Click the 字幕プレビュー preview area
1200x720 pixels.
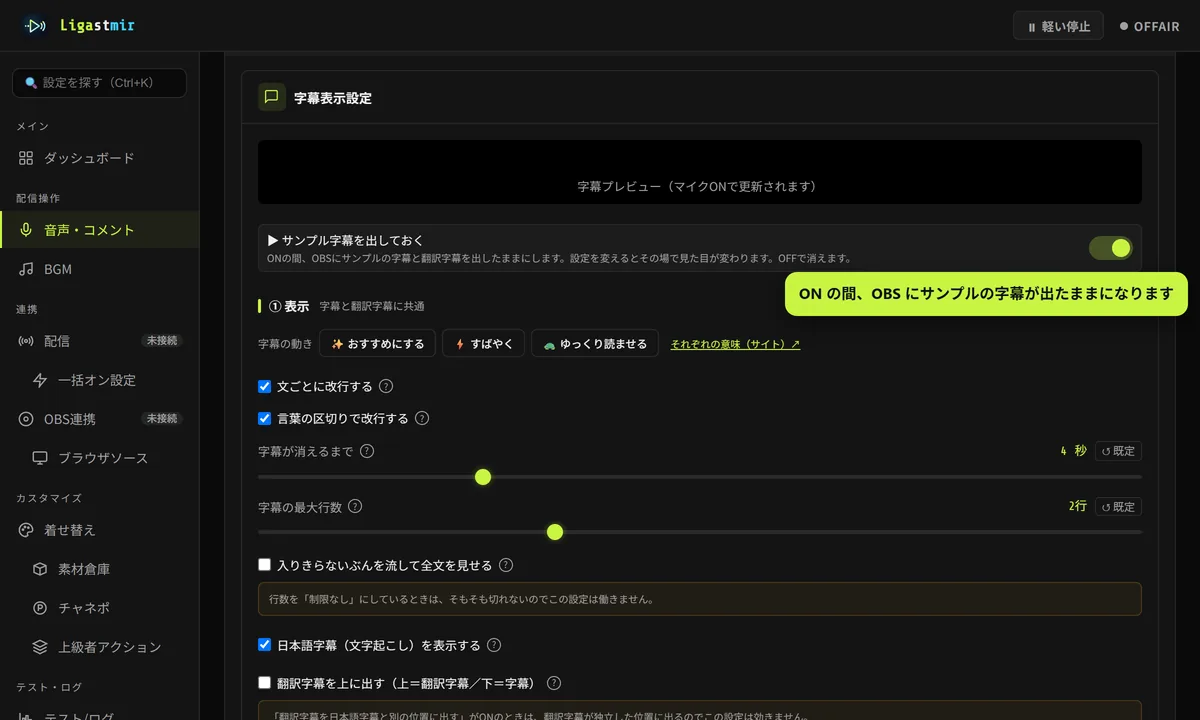coord(700,172)
